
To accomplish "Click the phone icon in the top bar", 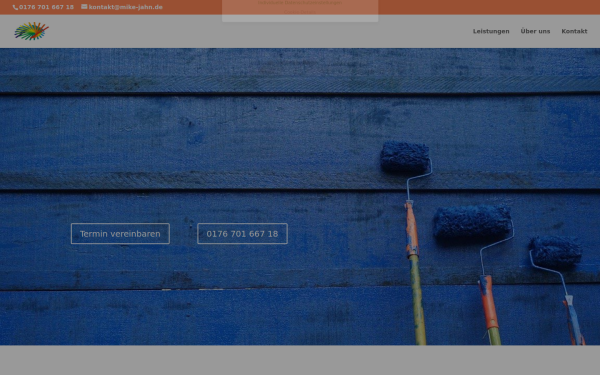I will [x=15, y=7].
